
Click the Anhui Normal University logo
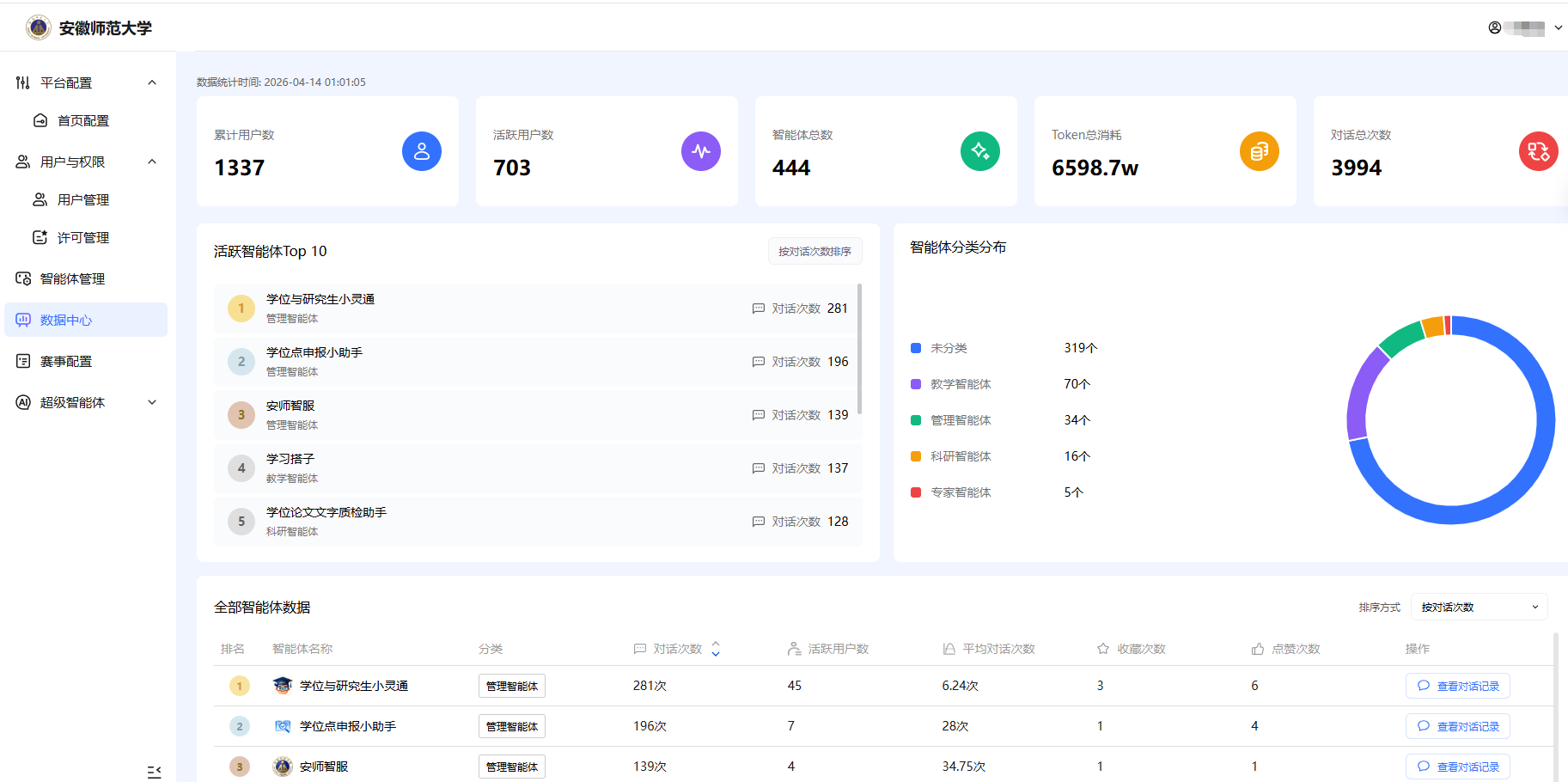pyautogui.click(x=39, y=27)
